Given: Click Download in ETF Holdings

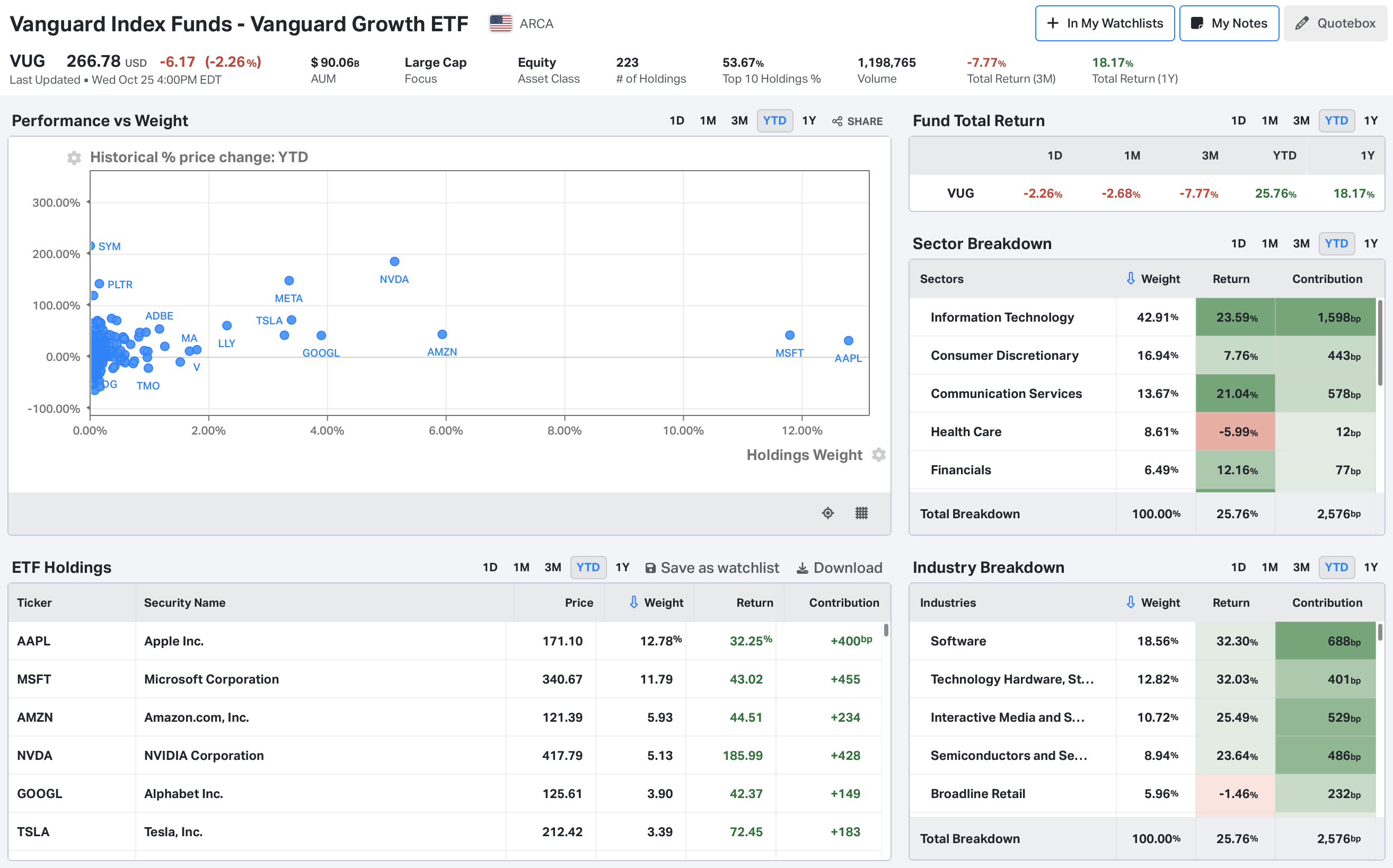Looking at the screenshot, I should pos(840,568).
